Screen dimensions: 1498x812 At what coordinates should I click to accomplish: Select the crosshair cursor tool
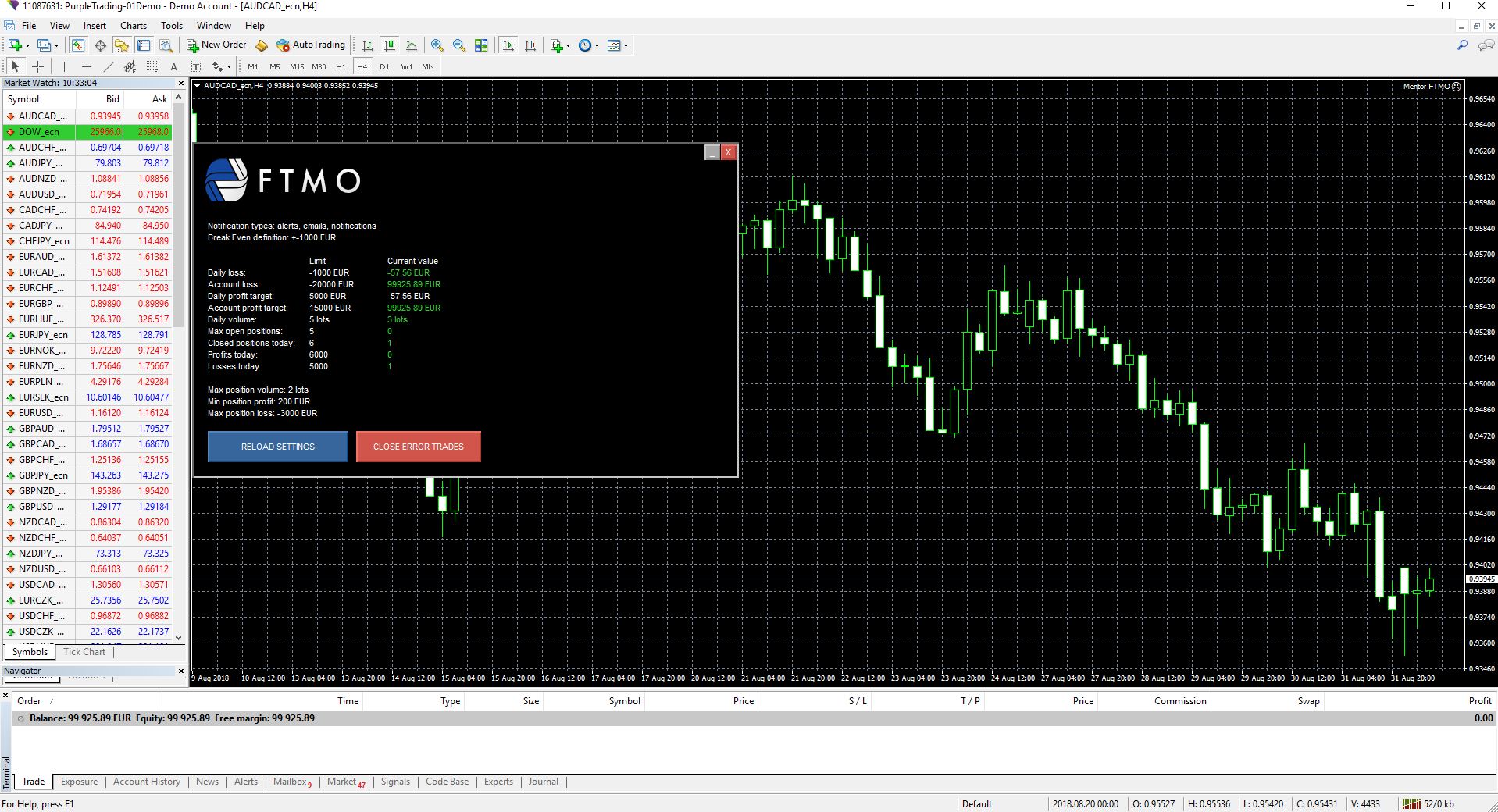(x=37, y=66)
